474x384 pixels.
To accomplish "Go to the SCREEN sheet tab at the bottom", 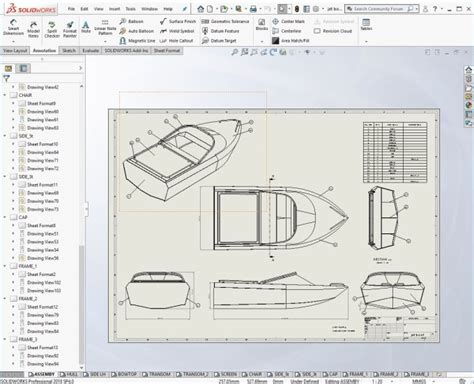I will coord(226,374).
